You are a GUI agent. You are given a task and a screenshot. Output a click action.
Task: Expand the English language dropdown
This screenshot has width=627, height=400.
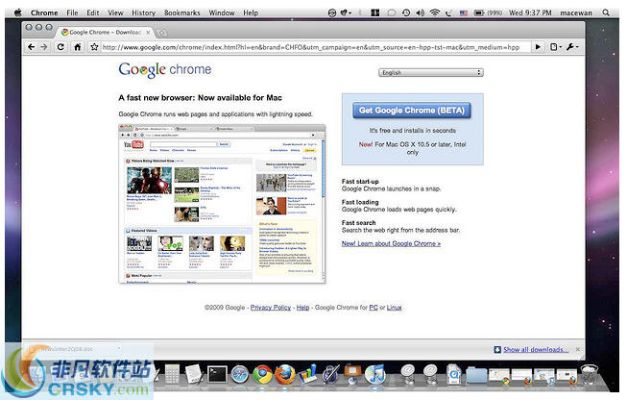click(x=430, y=73)
